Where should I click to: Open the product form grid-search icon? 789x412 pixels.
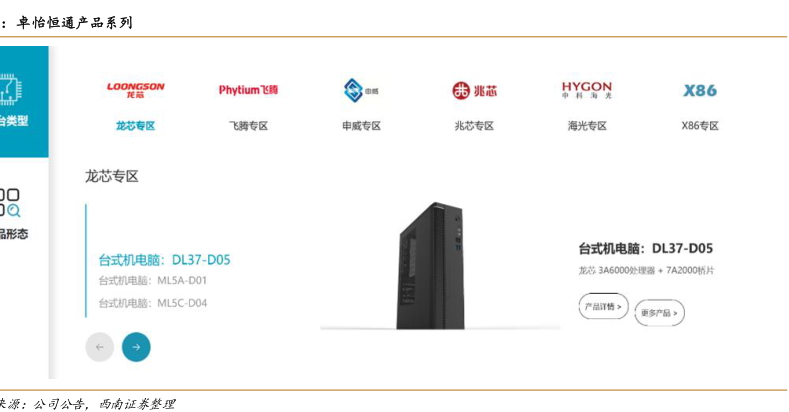coord(10,202)
